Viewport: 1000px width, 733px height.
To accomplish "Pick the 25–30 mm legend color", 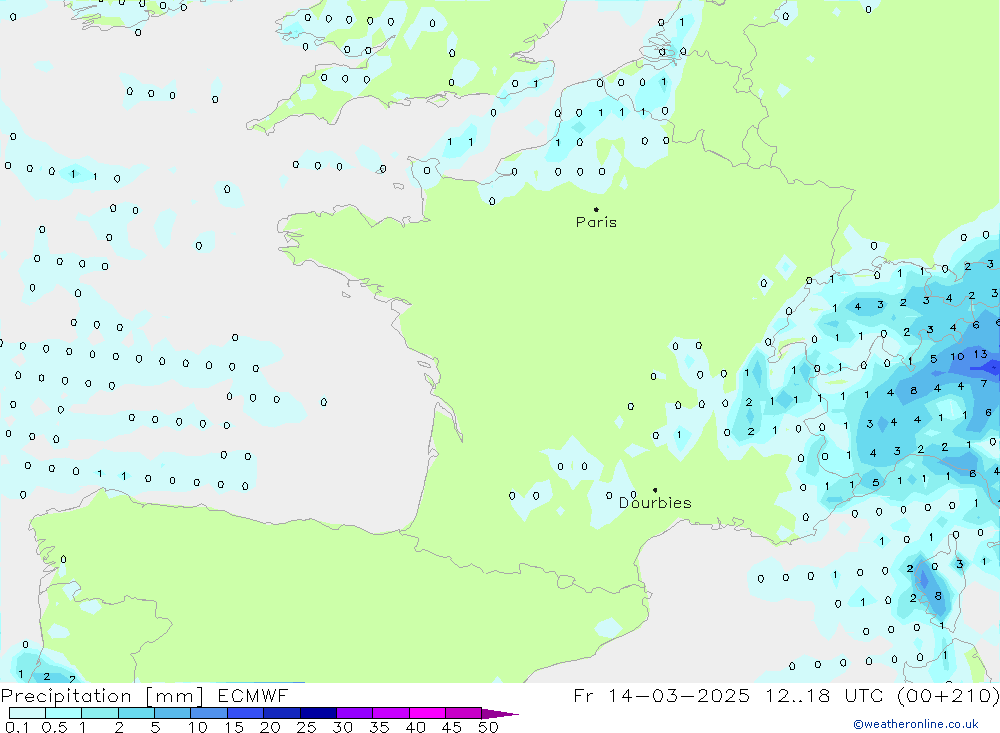I will [x=318, y=713].
